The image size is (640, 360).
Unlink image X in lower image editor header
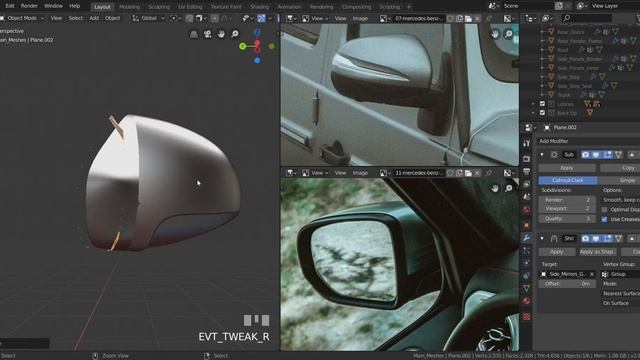click(x=477, y=173)
